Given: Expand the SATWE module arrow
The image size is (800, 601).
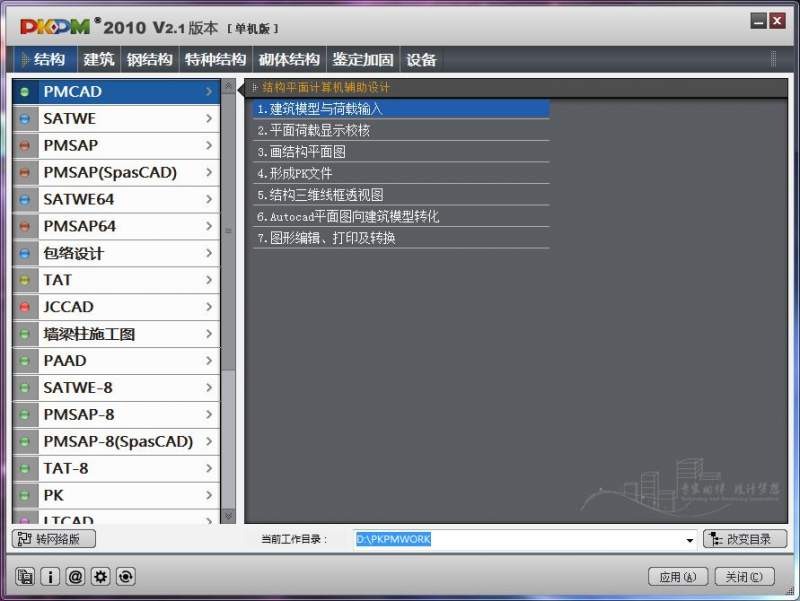Looking at the screenshot, I should click(x=209, y=119).
